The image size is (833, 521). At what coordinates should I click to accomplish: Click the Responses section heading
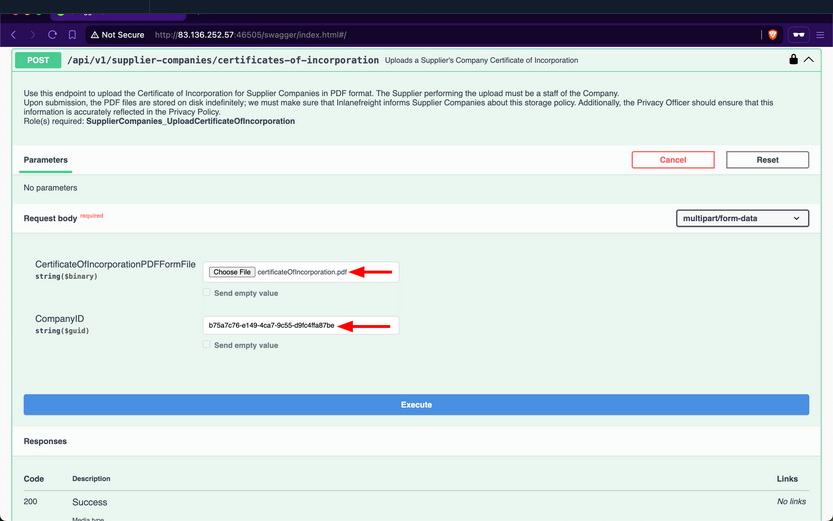[45, 441]
